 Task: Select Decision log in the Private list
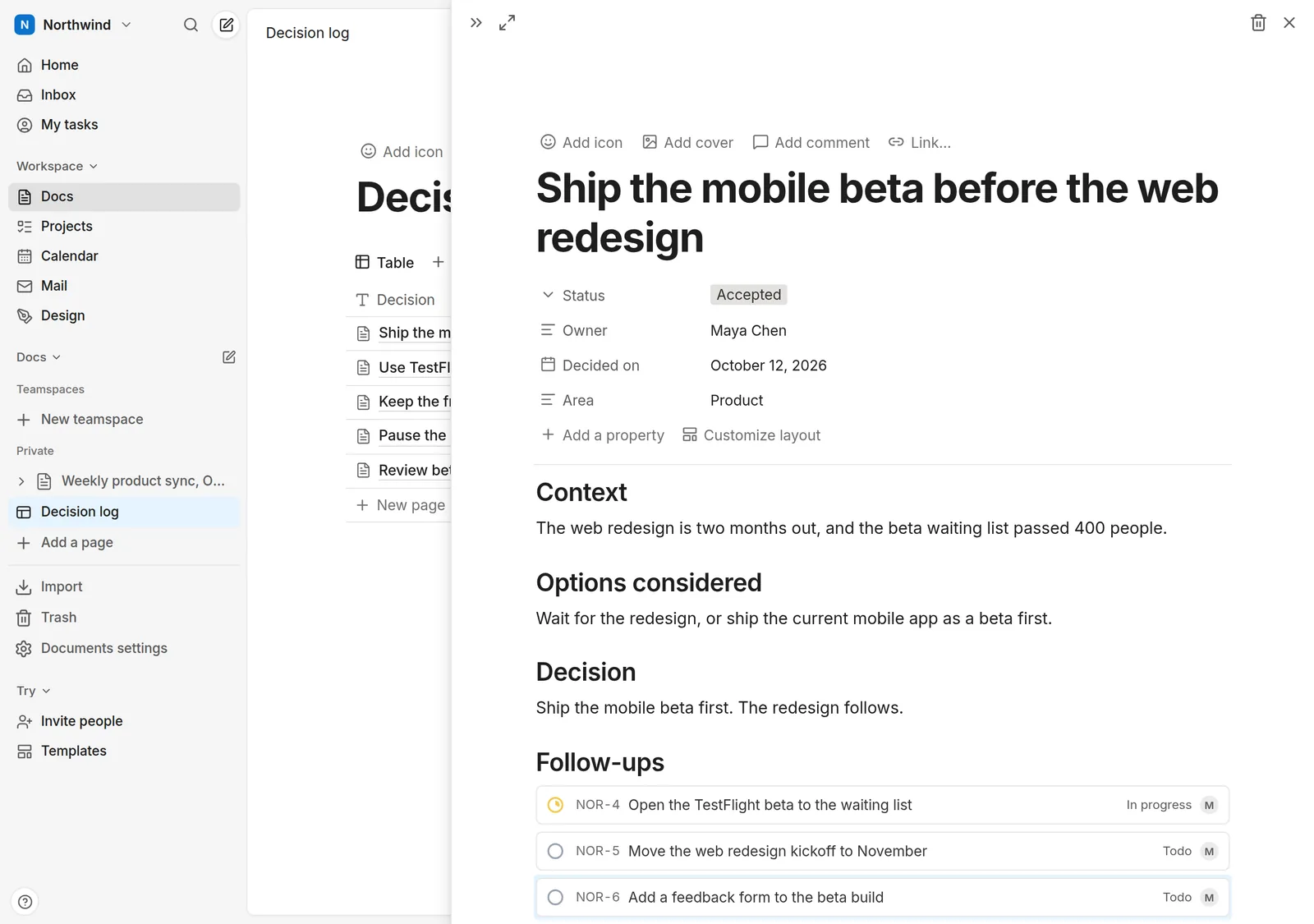[124, 512]
